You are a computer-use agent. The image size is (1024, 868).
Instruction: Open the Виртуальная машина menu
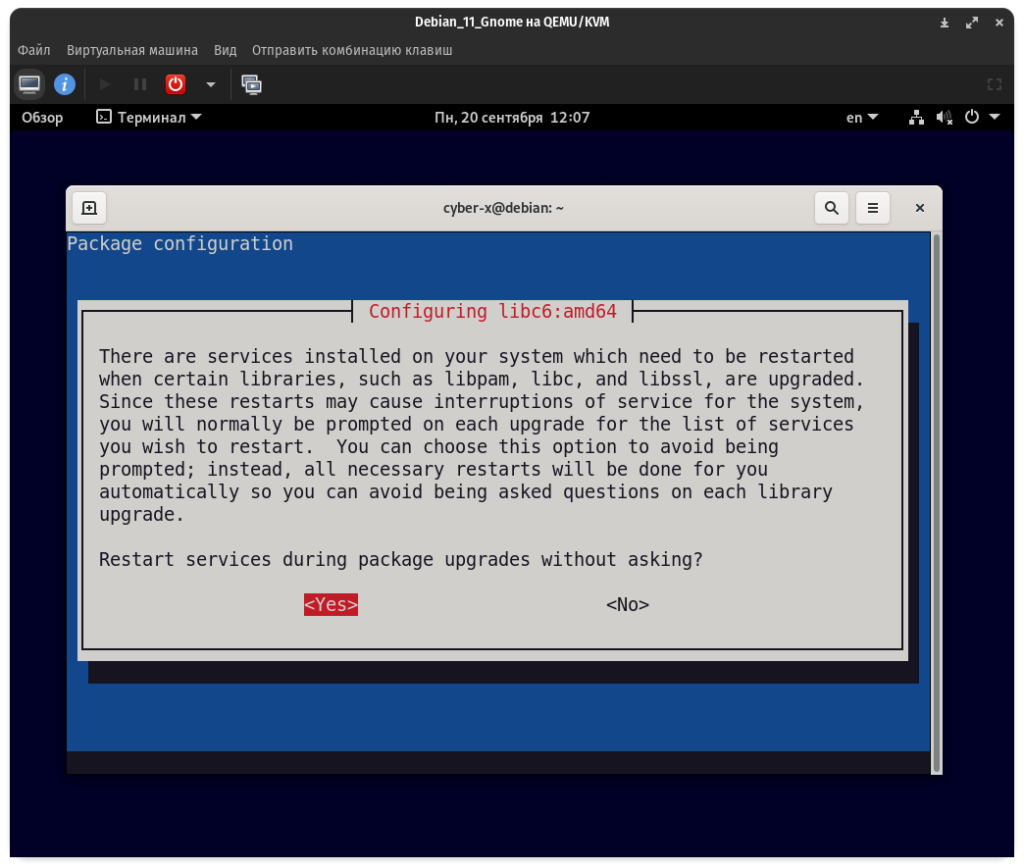pyautogui.click(x=132, y=50)
